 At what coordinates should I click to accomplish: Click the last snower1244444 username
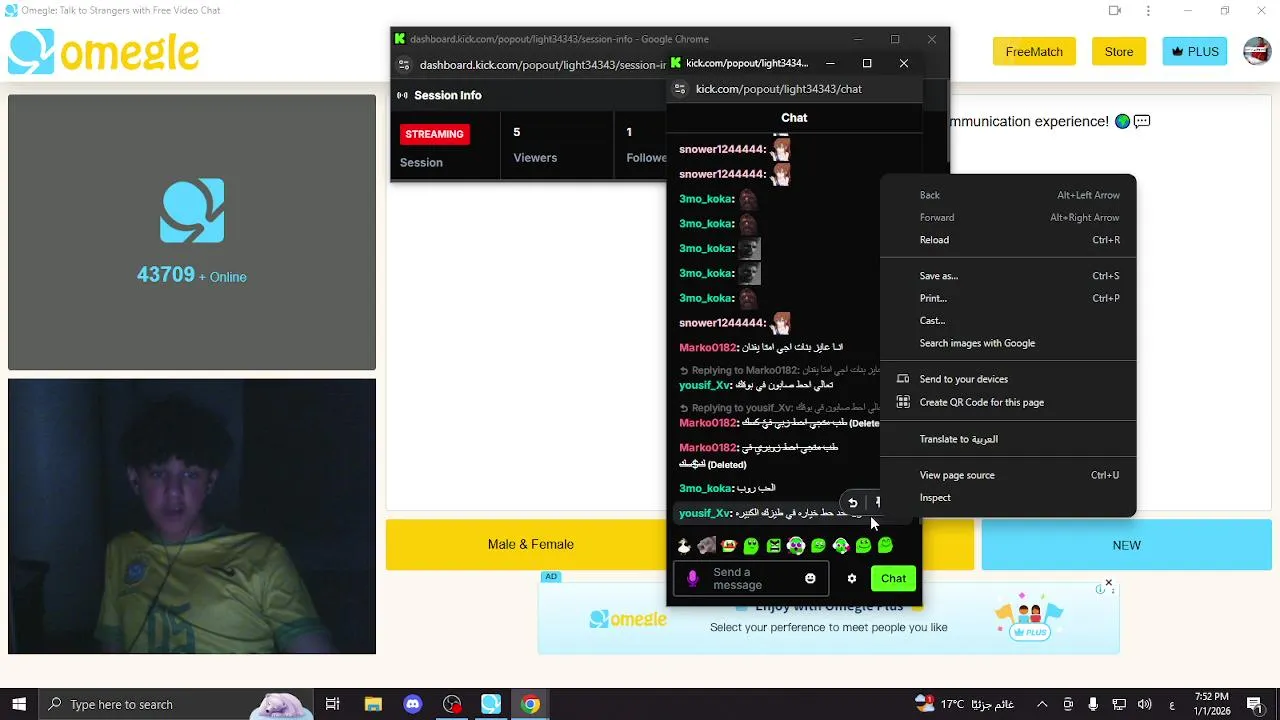point(721,323)
